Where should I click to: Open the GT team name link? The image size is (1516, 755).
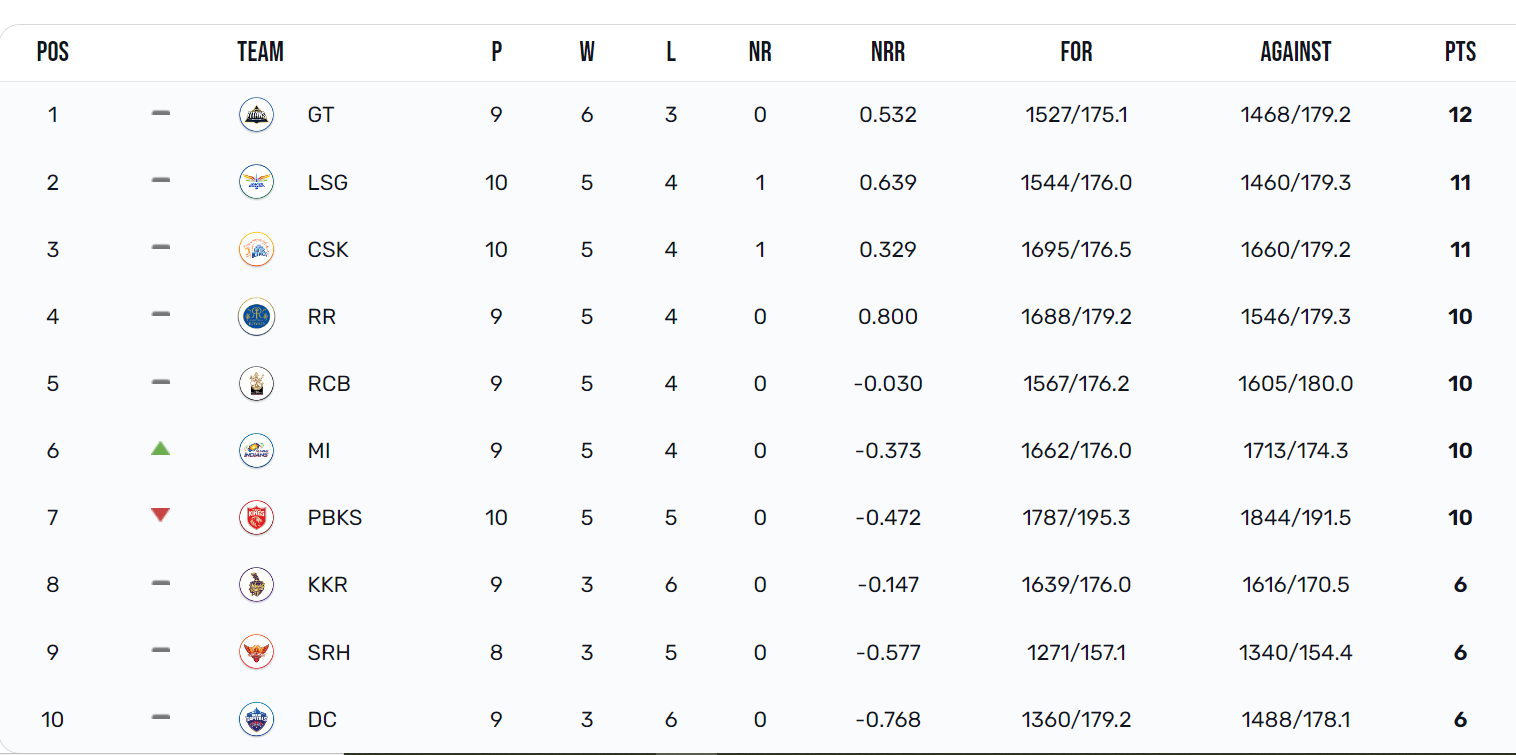(x=321, y=115)
